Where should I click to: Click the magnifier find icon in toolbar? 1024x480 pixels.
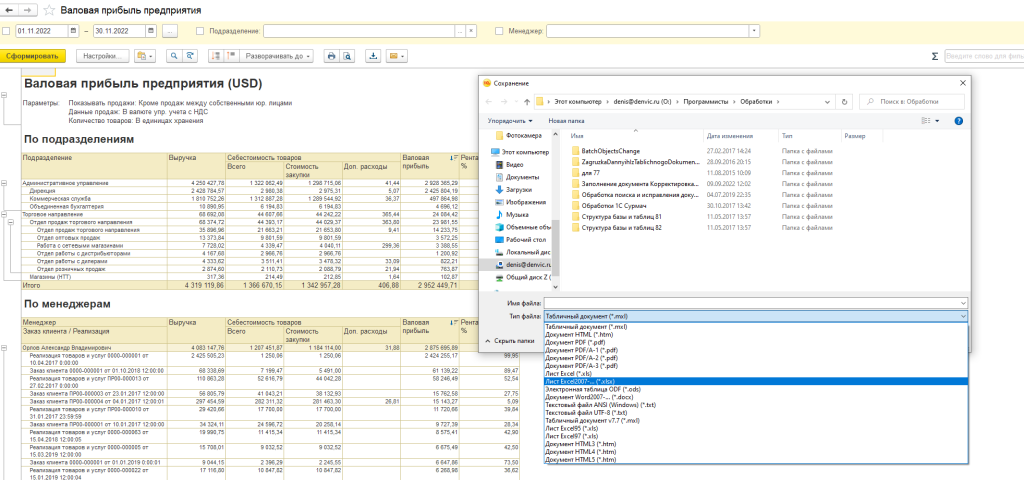coord(174,56)
